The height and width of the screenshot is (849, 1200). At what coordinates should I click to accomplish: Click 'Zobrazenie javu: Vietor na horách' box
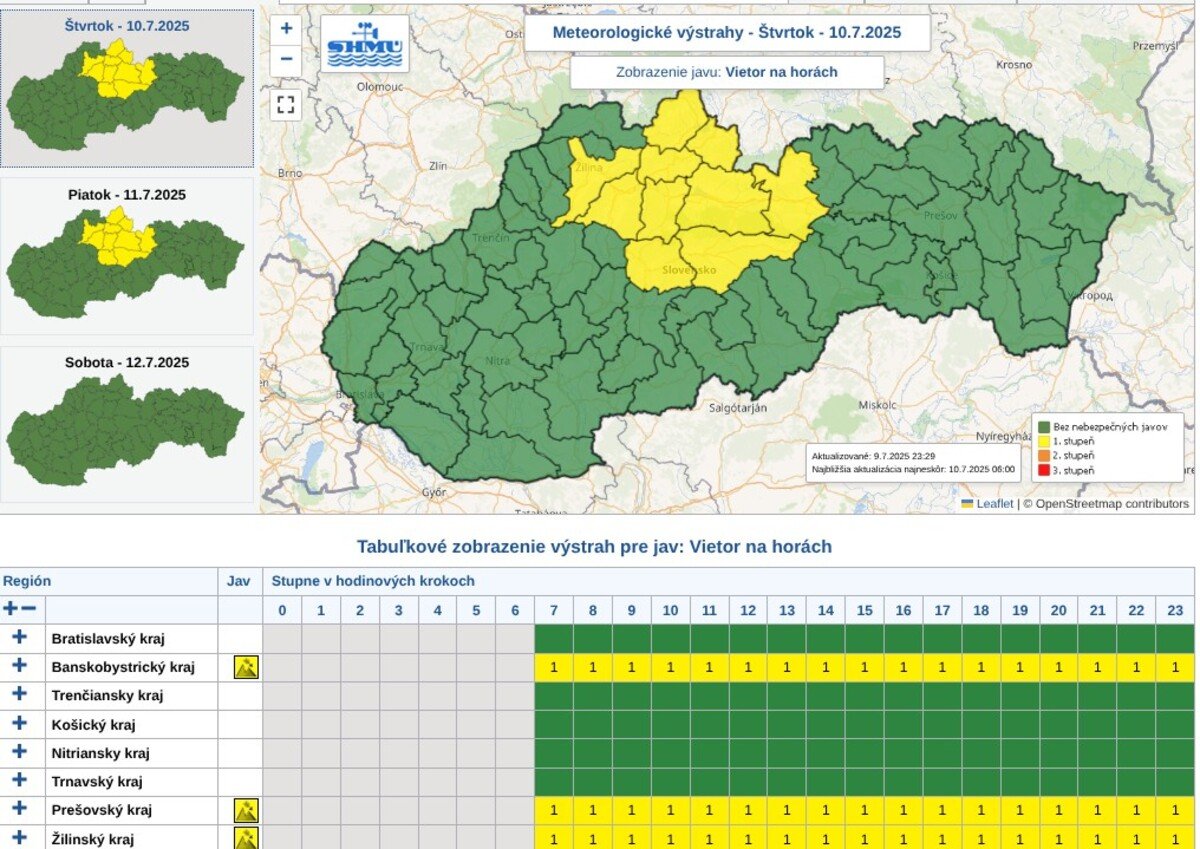pos(727,72)
